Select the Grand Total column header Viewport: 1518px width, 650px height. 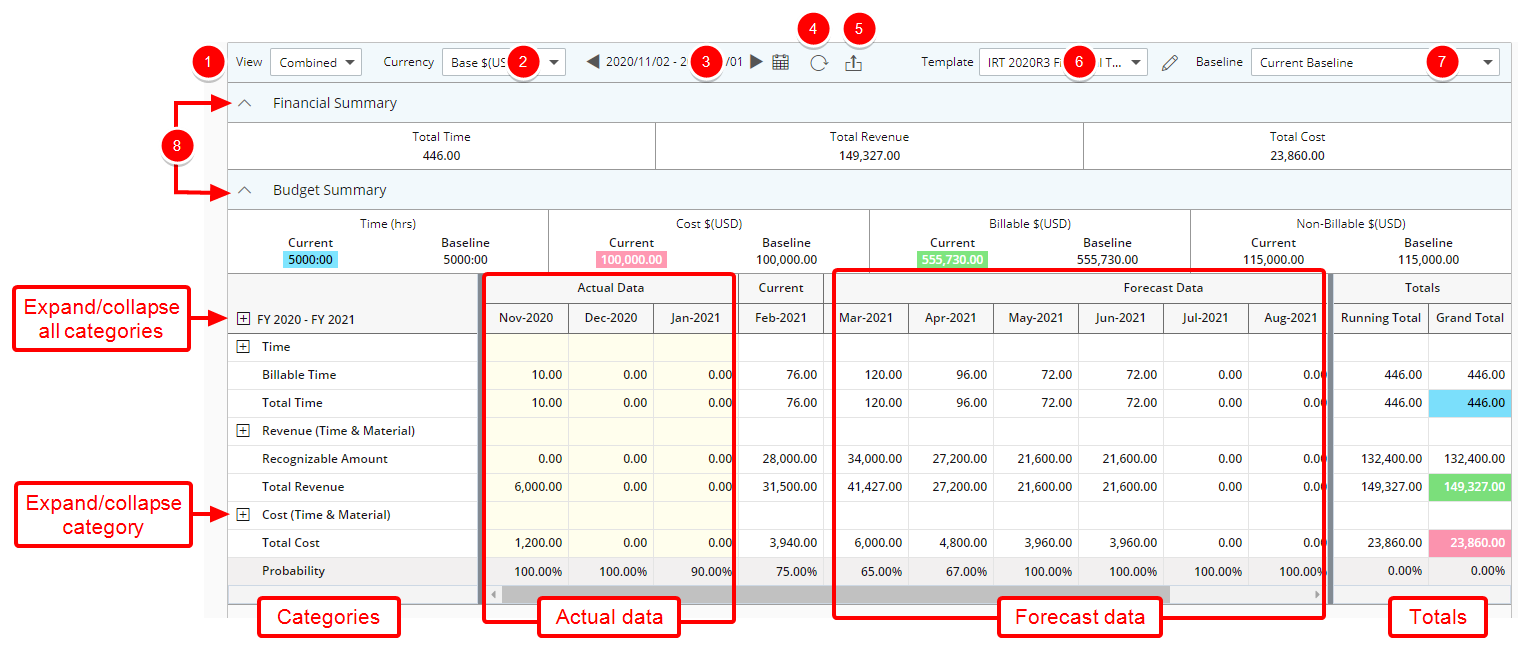pos(1470,318)
